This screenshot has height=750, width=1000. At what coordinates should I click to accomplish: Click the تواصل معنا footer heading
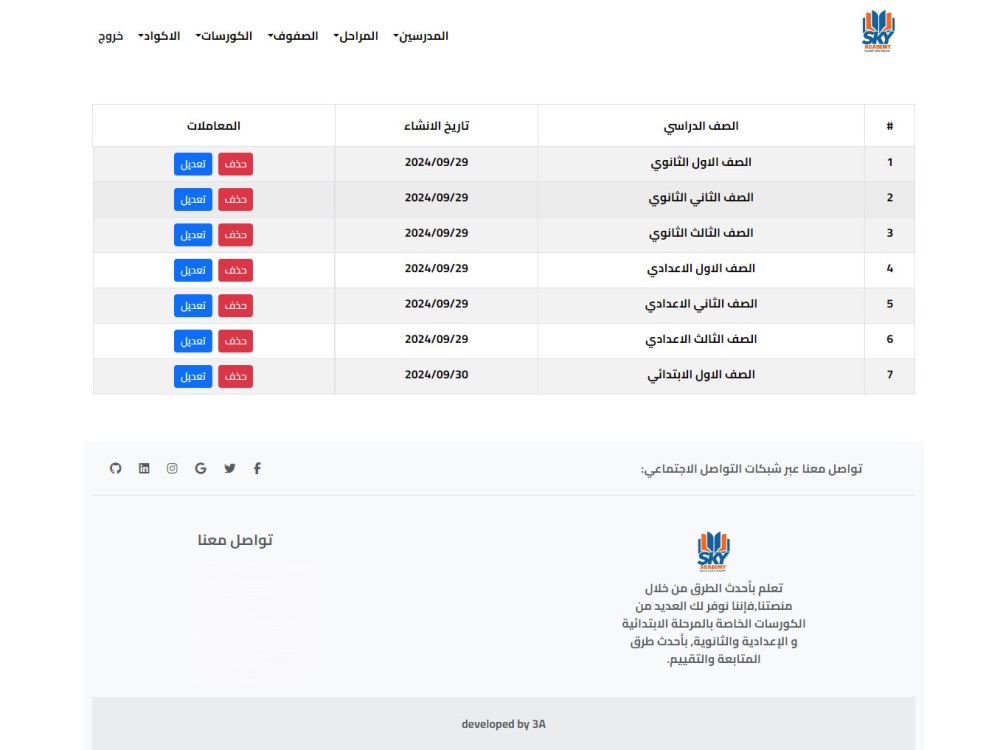point(235,540)
